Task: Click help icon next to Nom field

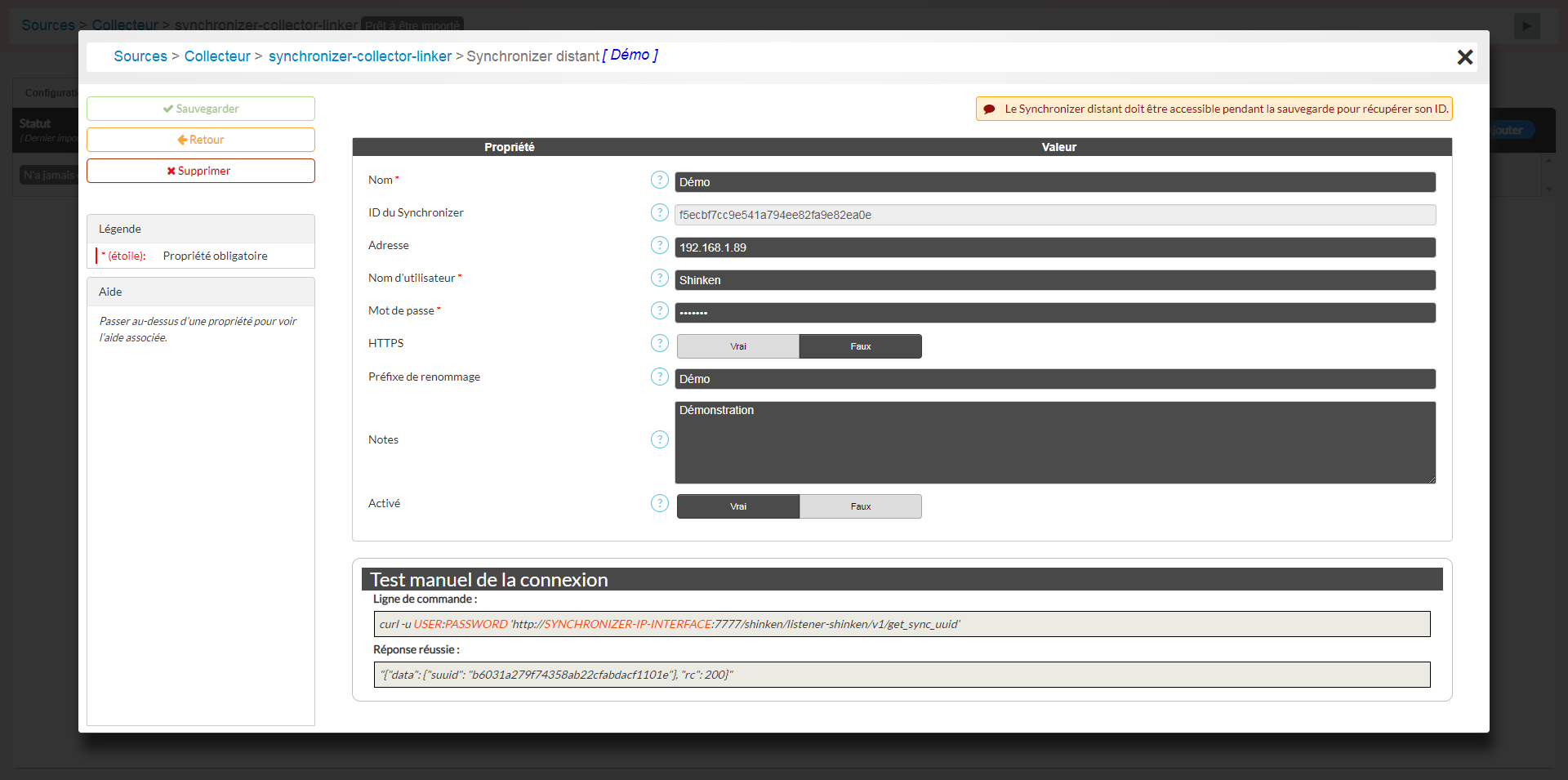Action: tap(659, 180)
